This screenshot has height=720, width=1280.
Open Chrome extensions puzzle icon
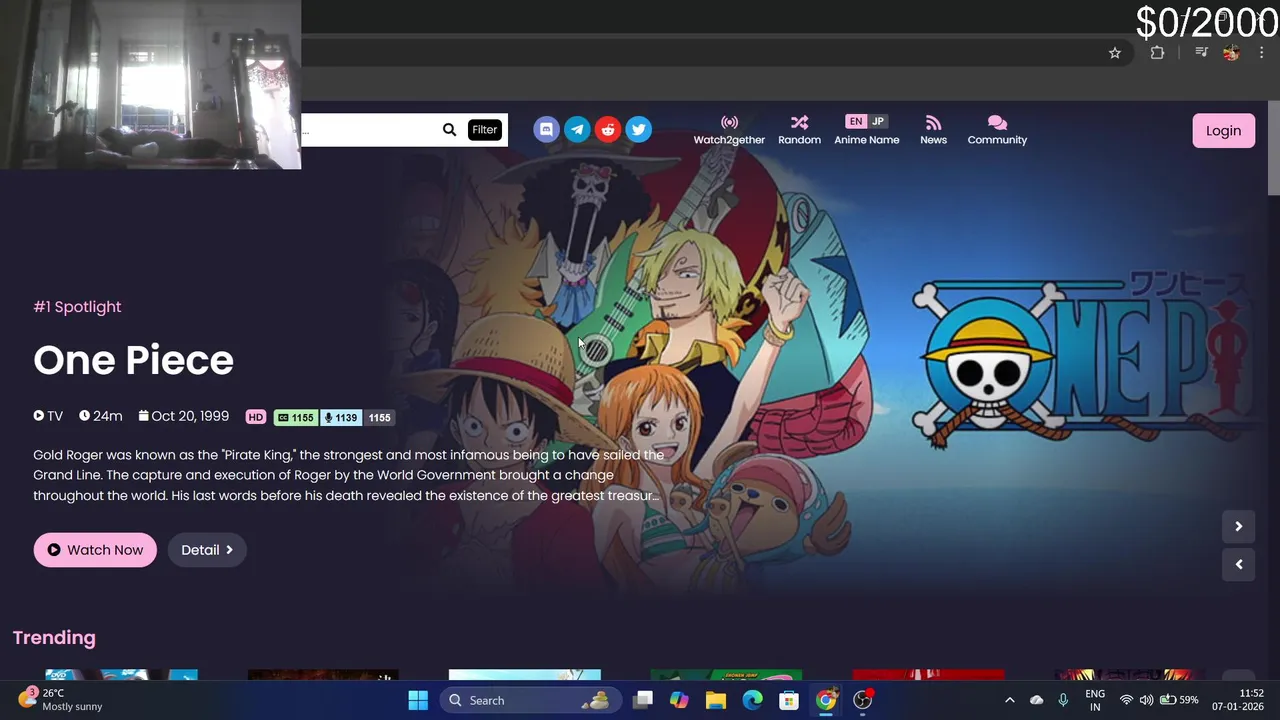click(1157, 53)
